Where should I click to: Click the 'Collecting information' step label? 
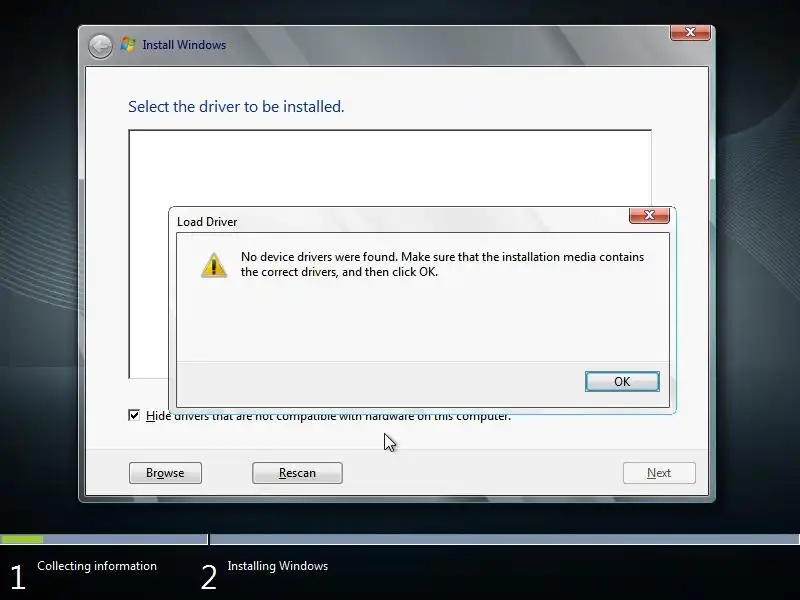(97, 566)
